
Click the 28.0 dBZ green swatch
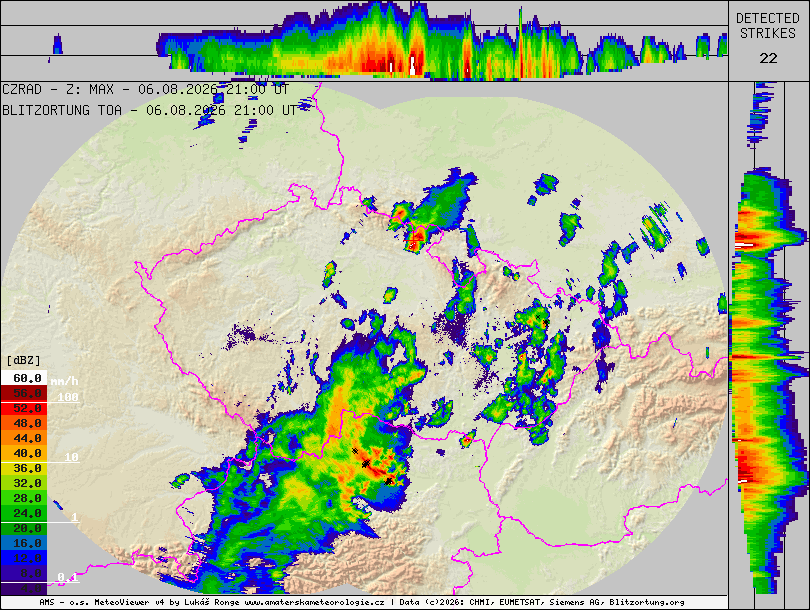[24, 498]
